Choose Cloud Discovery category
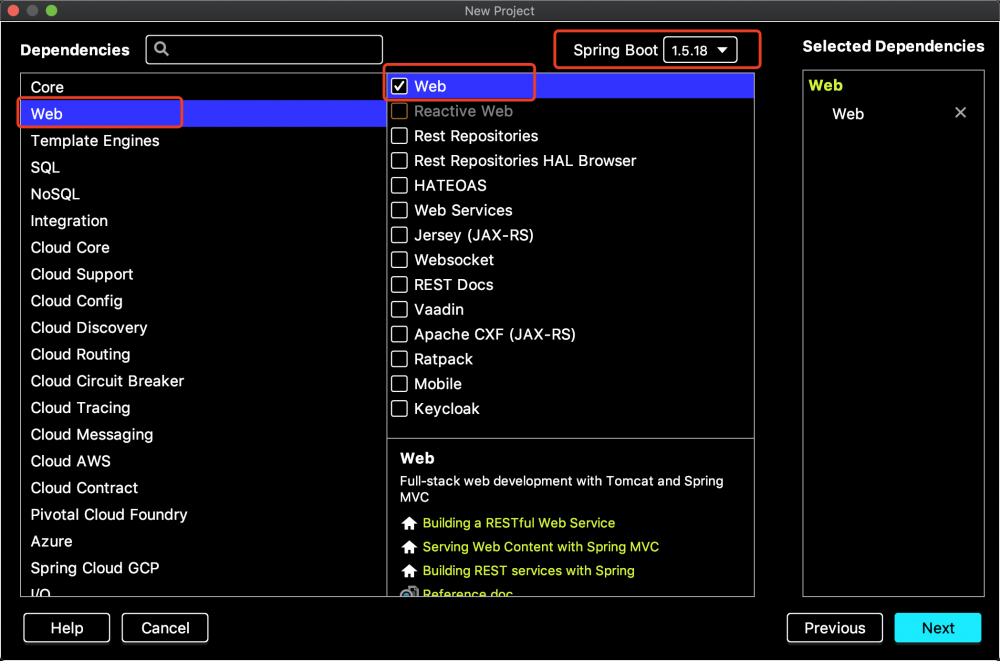1000x661 pixels. (x=203, y=328)
